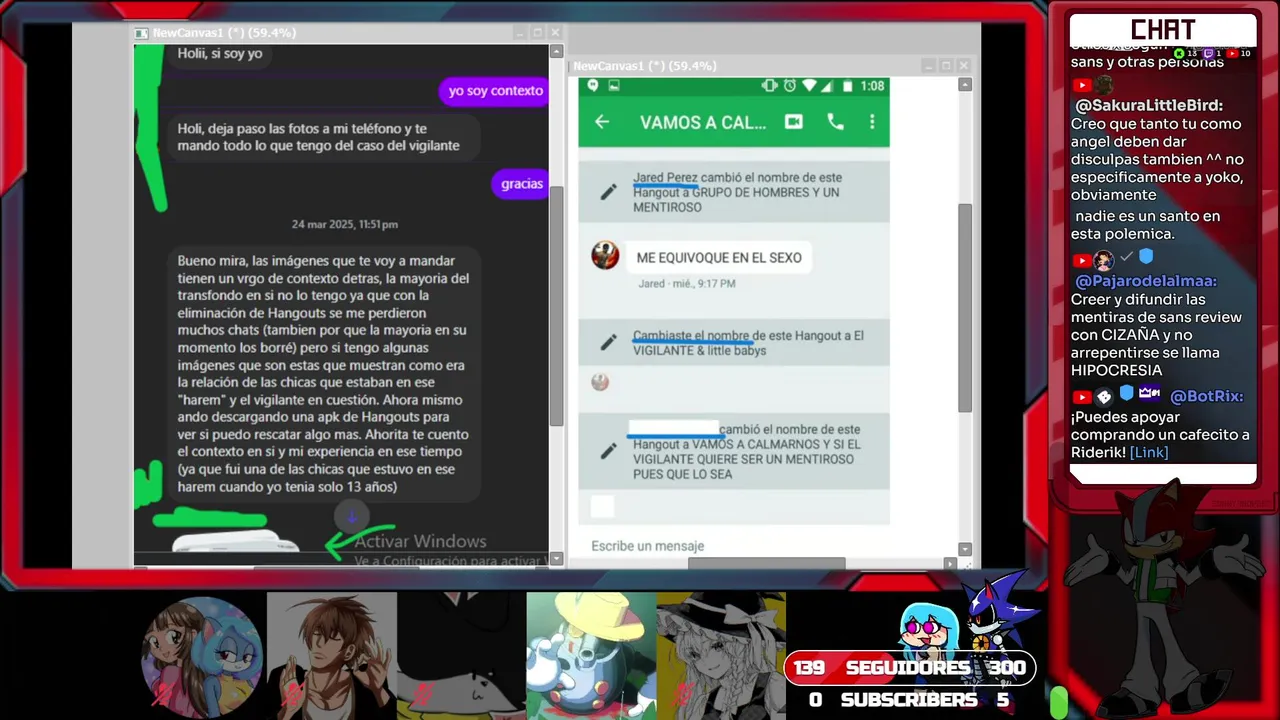
Task: Click the @Pajarodelalmaa username in chat
Action: [x=1146, y=281]
